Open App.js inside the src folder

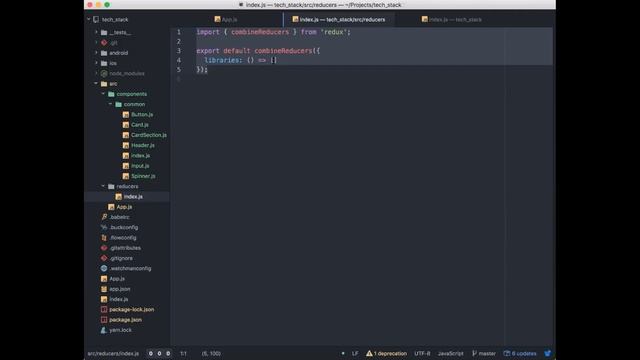click(124, 207)
